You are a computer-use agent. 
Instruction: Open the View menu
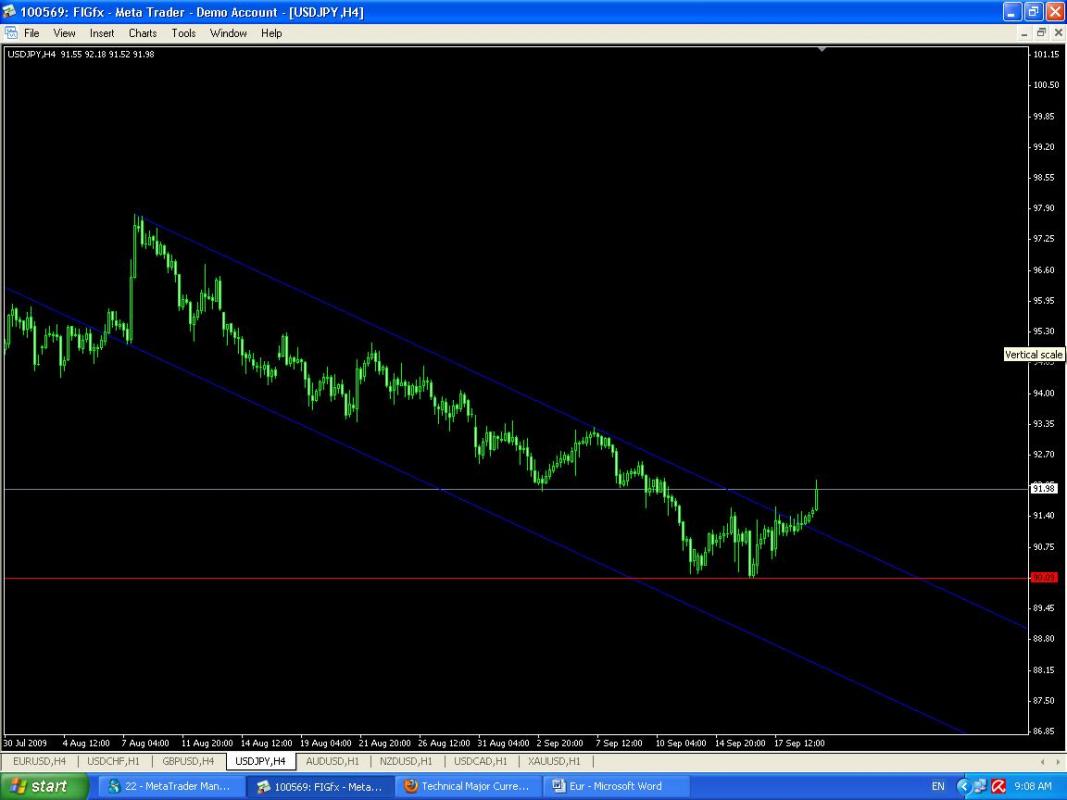[x=64, y=33]
